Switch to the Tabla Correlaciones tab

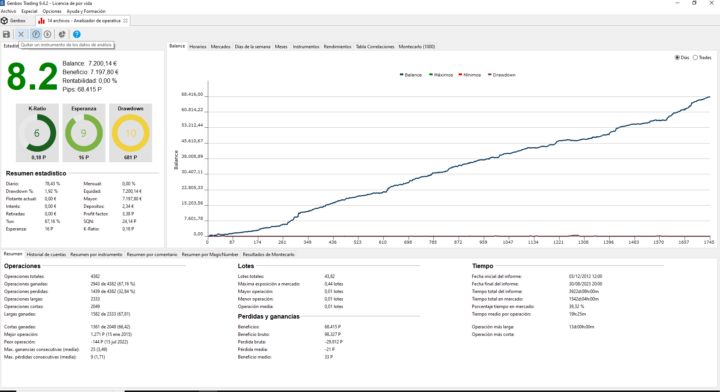[375, 47]
